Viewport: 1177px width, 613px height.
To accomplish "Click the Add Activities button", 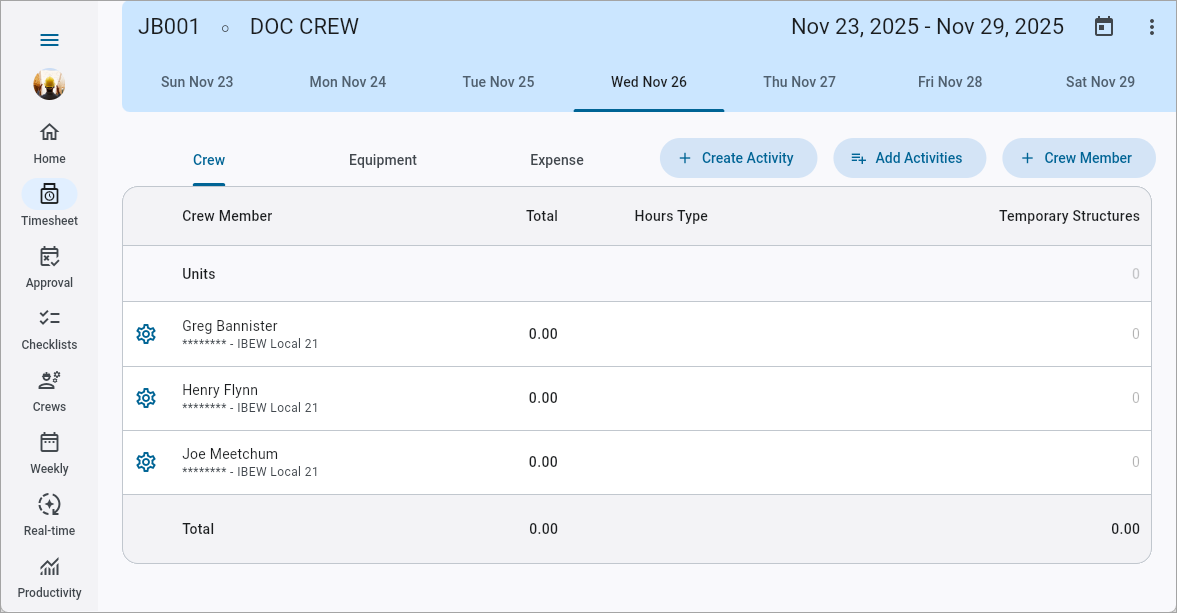I will point(909,157).
